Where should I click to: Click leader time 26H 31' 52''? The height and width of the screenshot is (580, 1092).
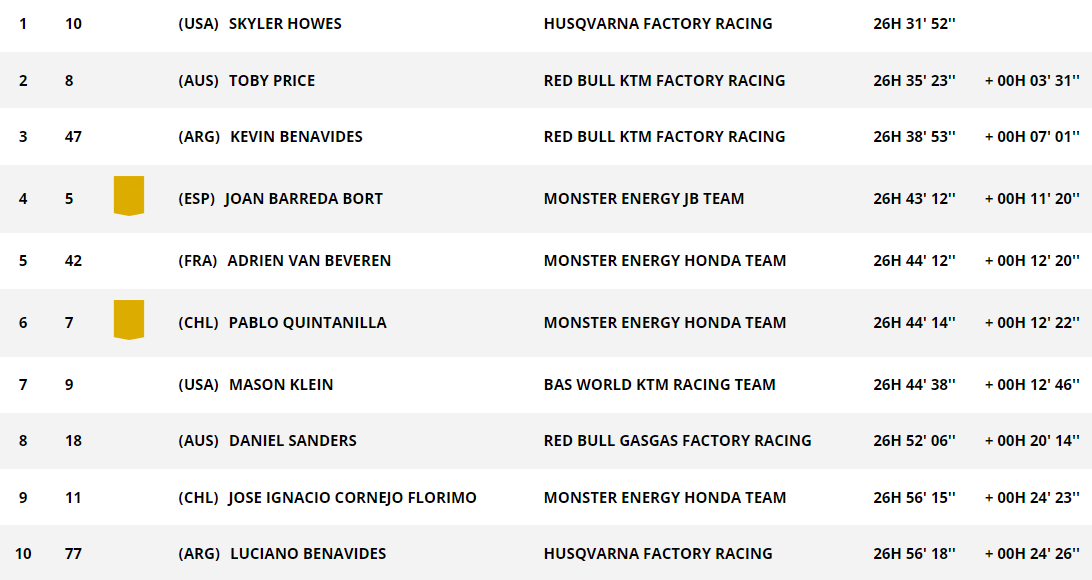[x=914, y=24]
